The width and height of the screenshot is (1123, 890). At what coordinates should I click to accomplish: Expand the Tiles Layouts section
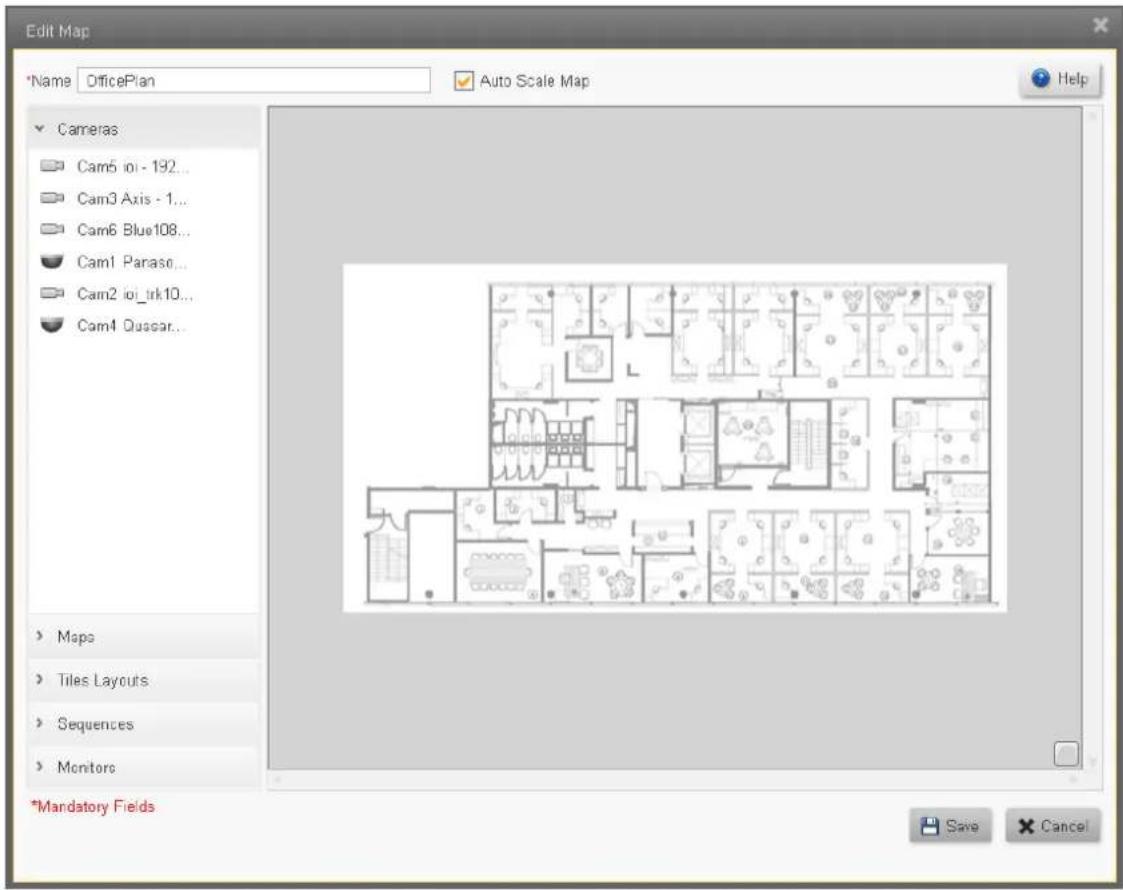143,680
